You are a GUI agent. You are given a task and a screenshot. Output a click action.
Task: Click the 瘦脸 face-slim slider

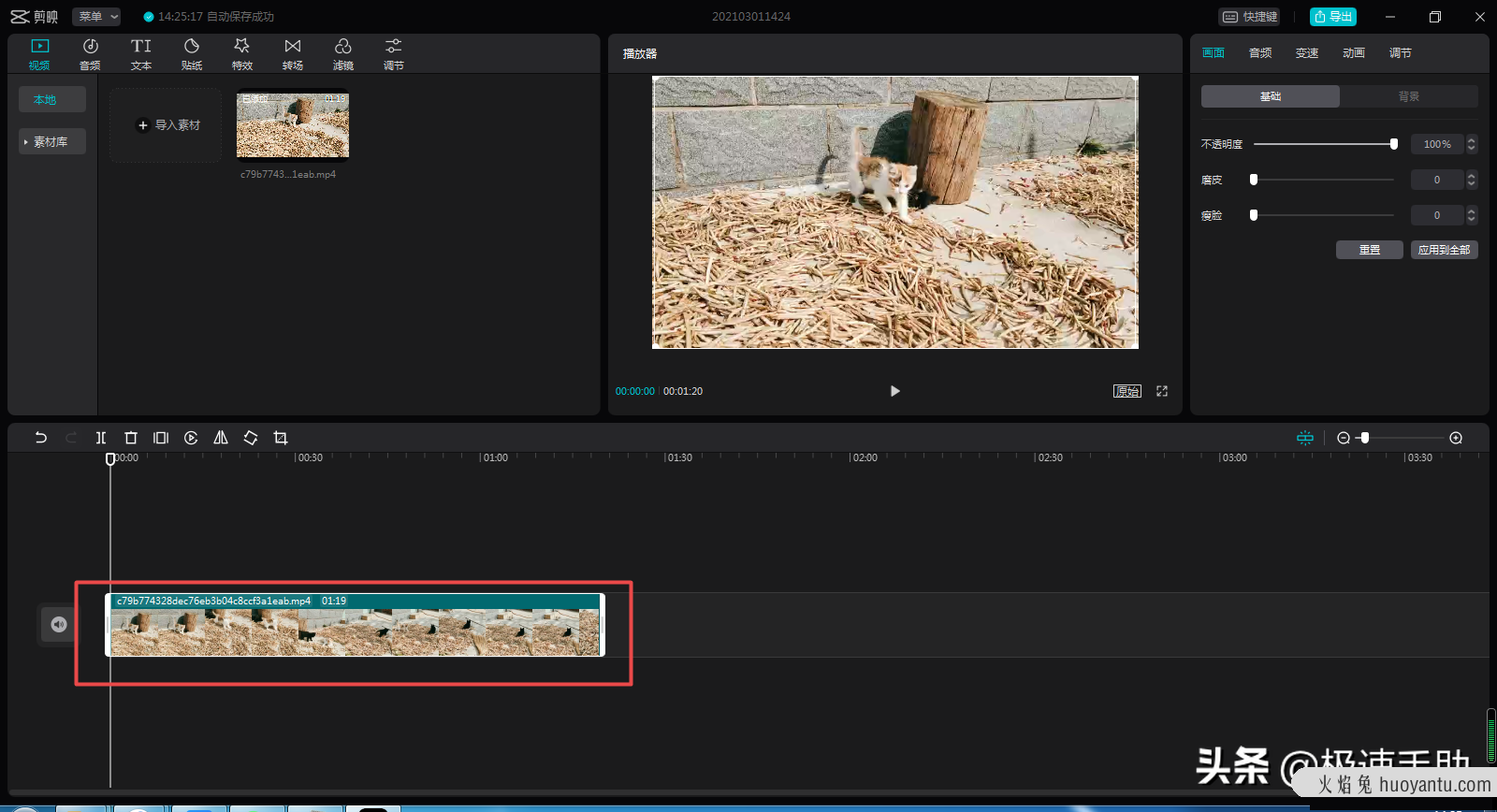point(1324,215)
